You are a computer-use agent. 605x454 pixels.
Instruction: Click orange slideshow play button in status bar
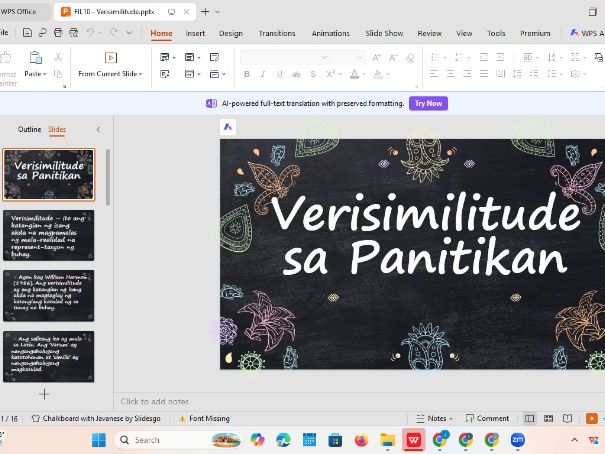[x=591, y=419]
